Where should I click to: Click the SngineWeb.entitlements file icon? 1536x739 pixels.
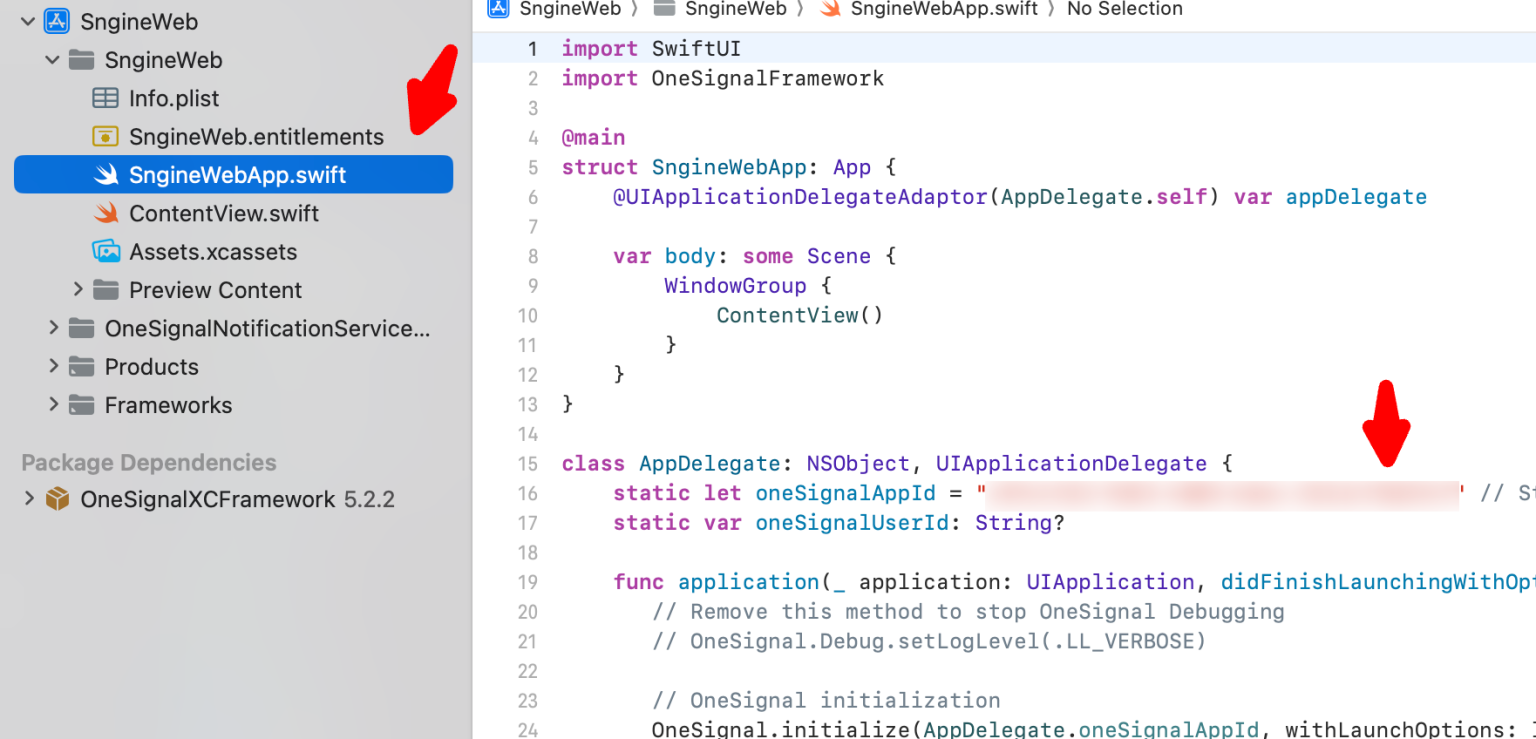tap(105, 137)
